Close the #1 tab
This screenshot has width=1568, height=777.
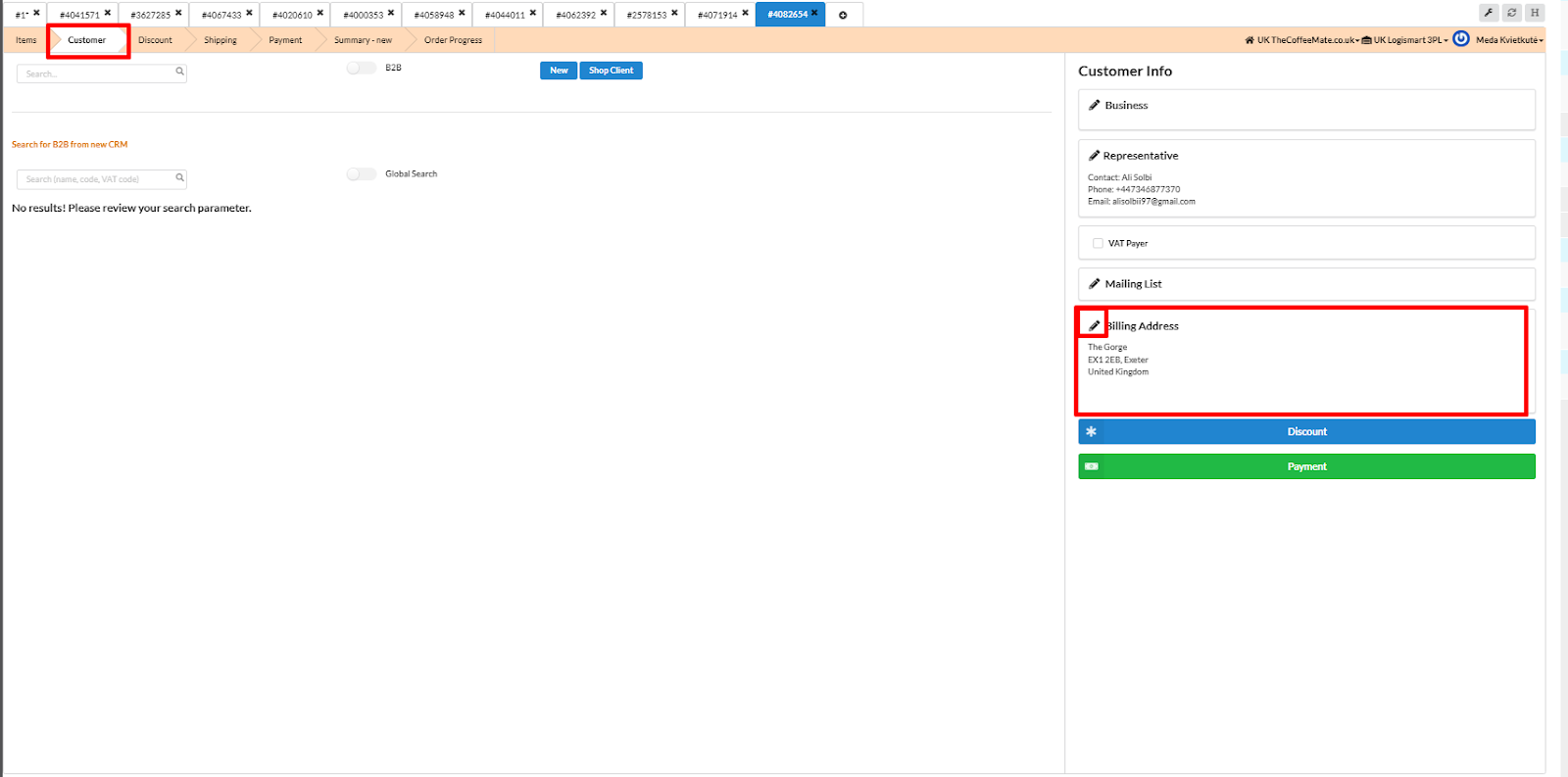click(36, 13)
